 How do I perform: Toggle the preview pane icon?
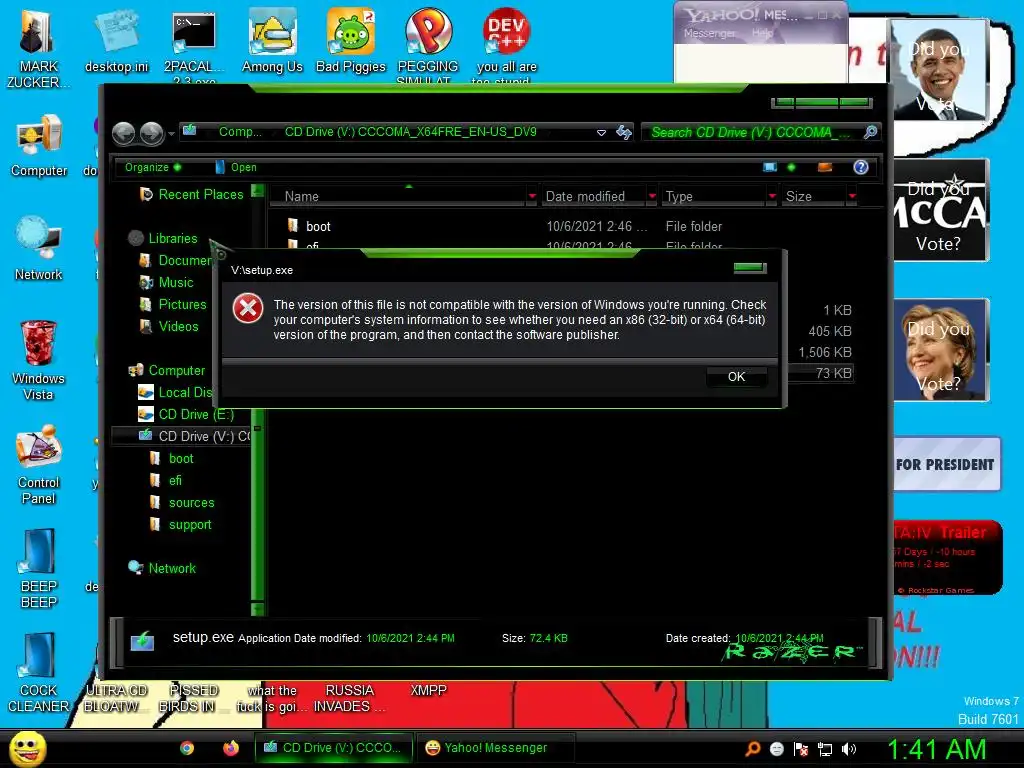coord(825,167)
